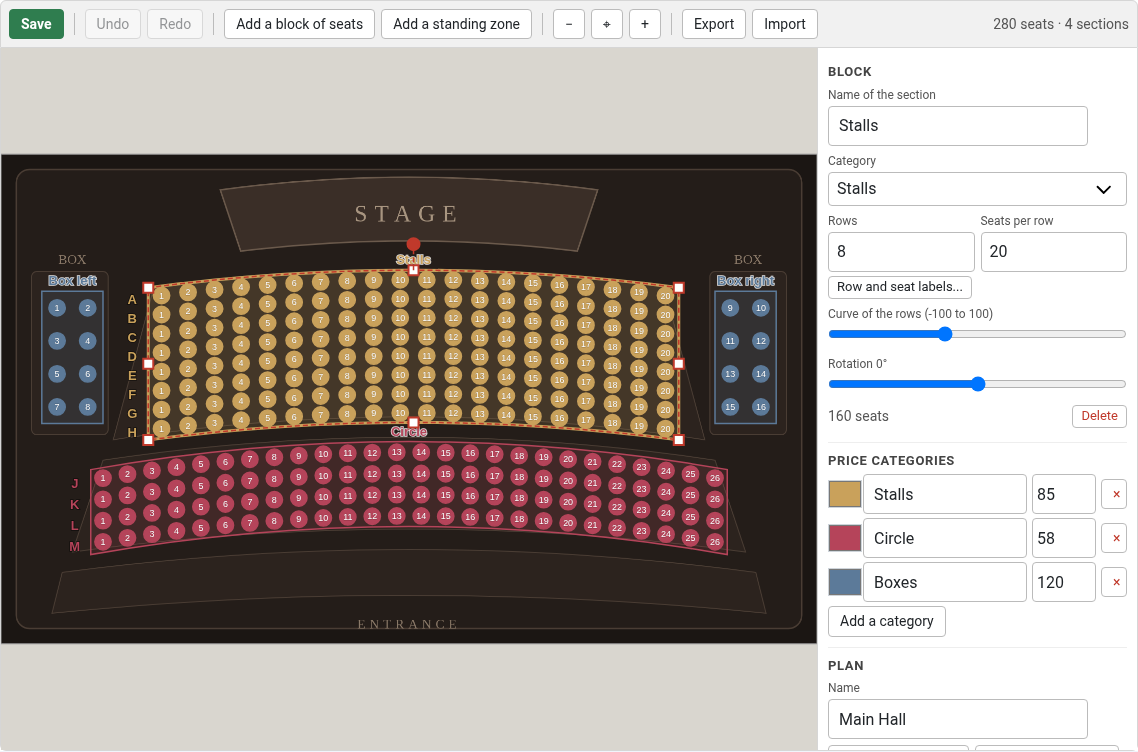Click the top-right selection handle of Stalls
Screen dimensions: 1138x752
click(x=679, y=288)
